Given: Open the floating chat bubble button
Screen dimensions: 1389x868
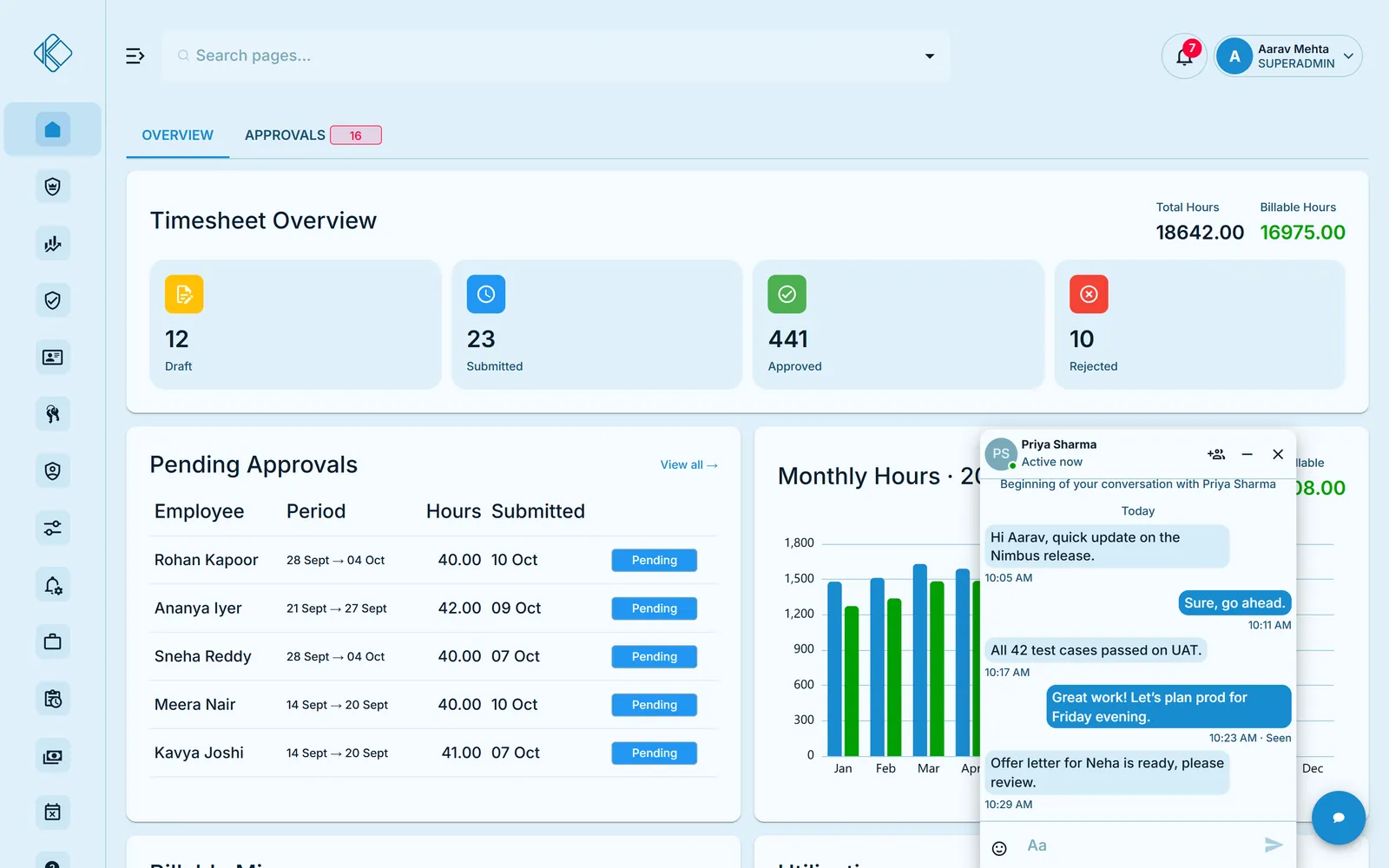Looking at the screenshot, I should (1339, 818).
